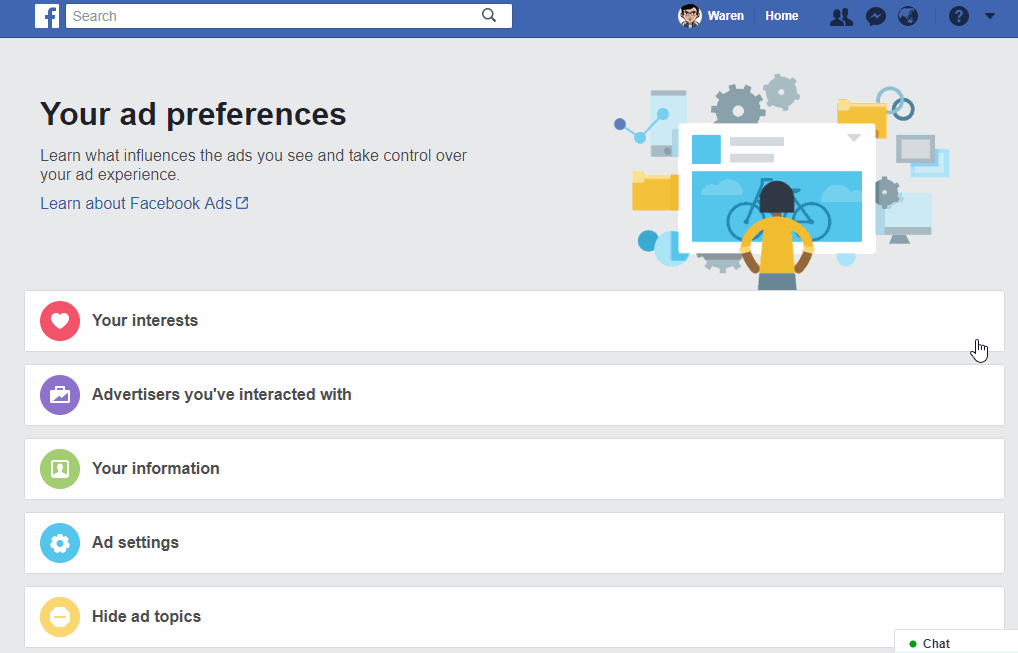Screen dimensions: 1018x653
Task: Open the account dropdown arrow
Action: pos(990,16)
